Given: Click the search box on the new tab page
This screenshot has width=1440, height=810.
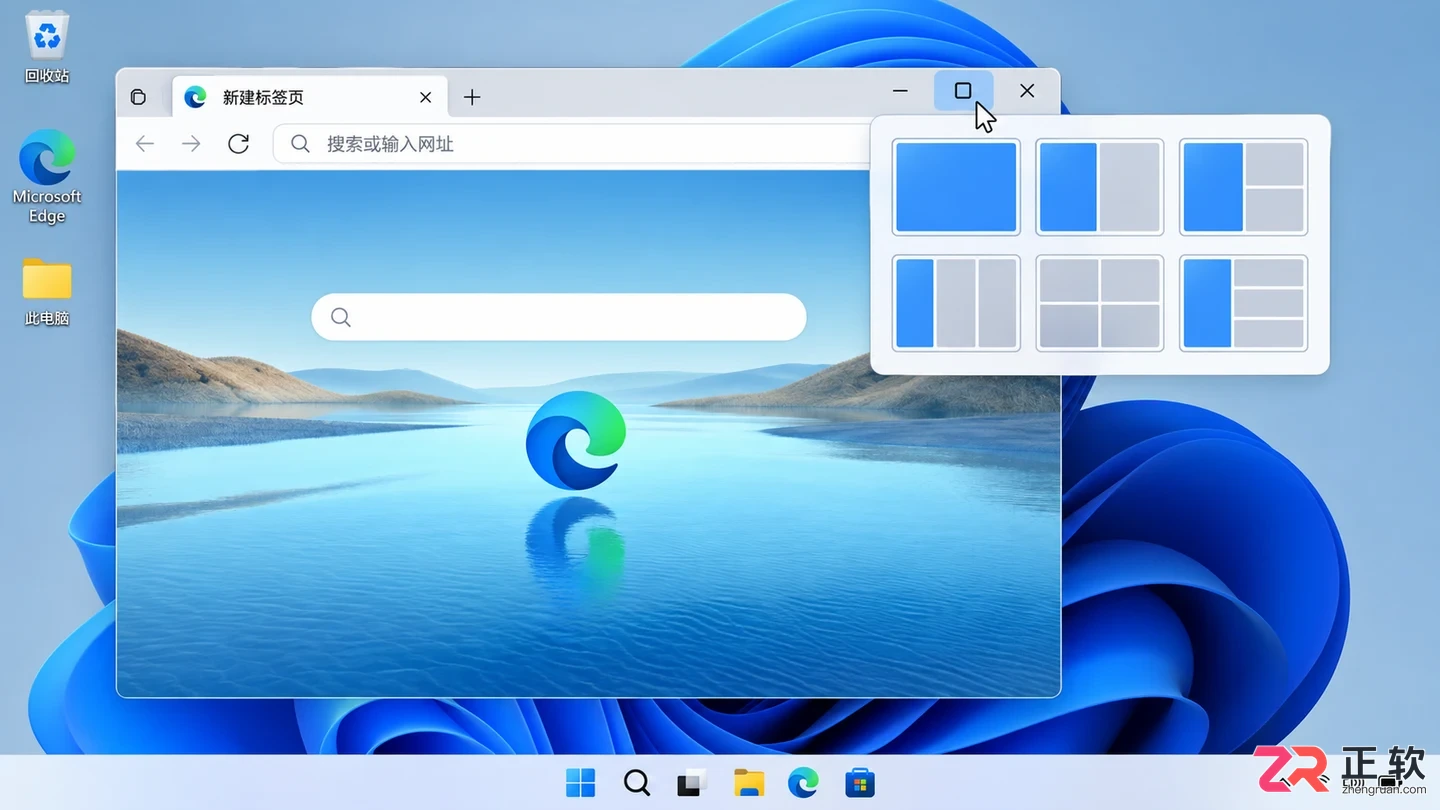Looking at the screenshot, I should pos(558,317).
